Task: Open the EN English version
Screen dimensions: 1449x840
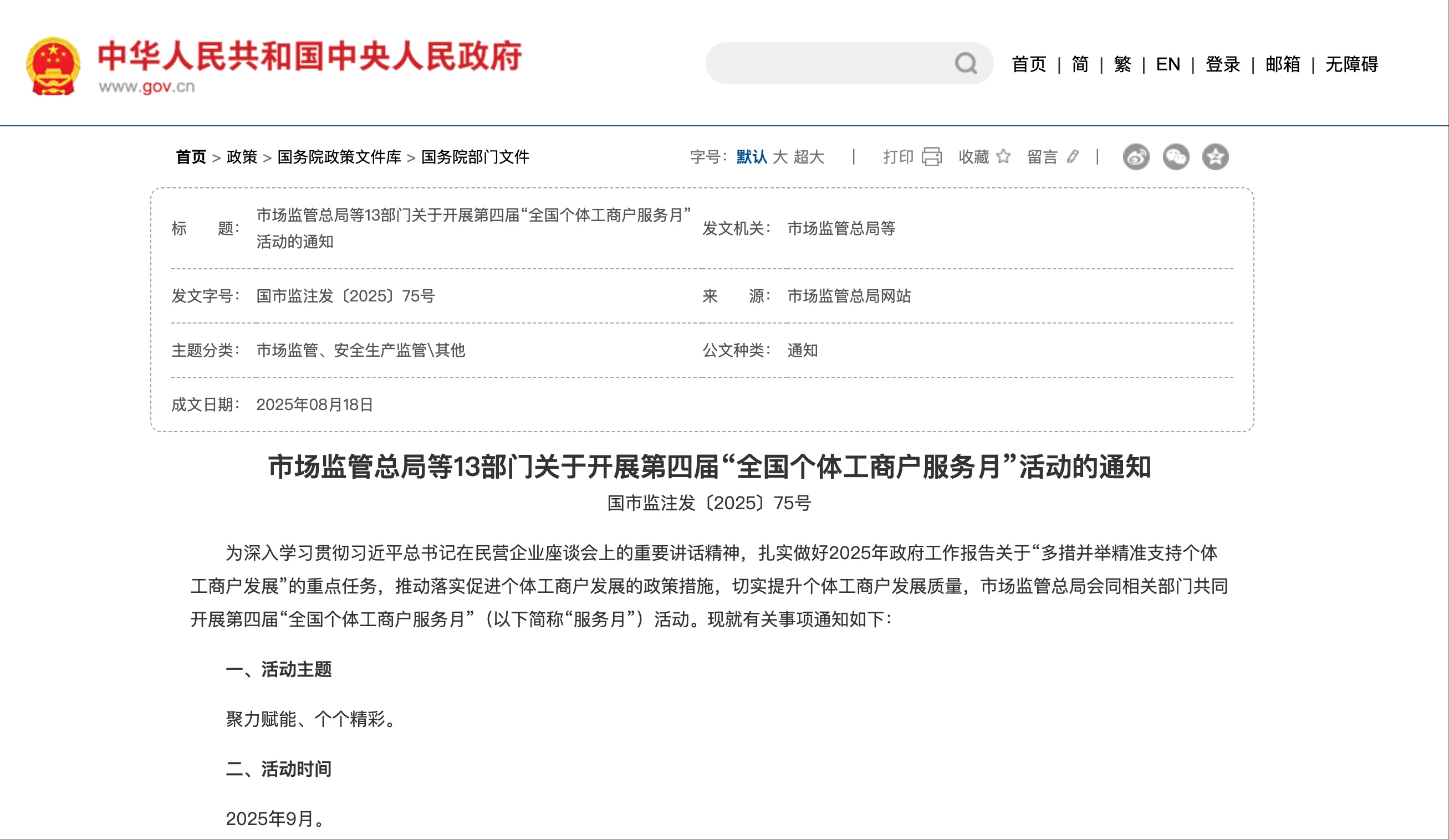Action: click(x=1168, y=64)
